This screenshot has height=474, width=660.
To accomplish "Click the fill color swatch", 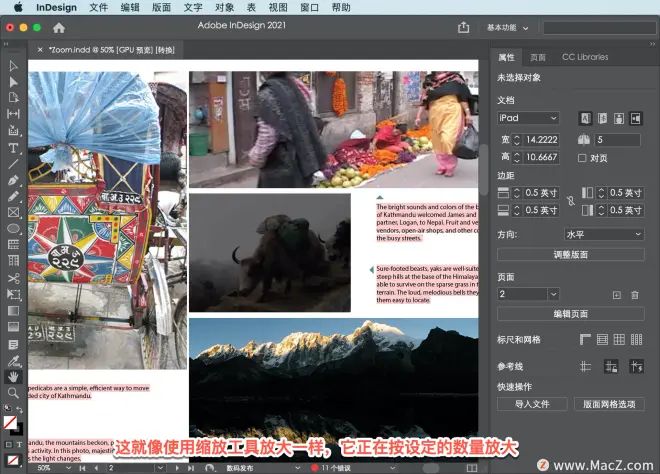I will click(10, 422).
